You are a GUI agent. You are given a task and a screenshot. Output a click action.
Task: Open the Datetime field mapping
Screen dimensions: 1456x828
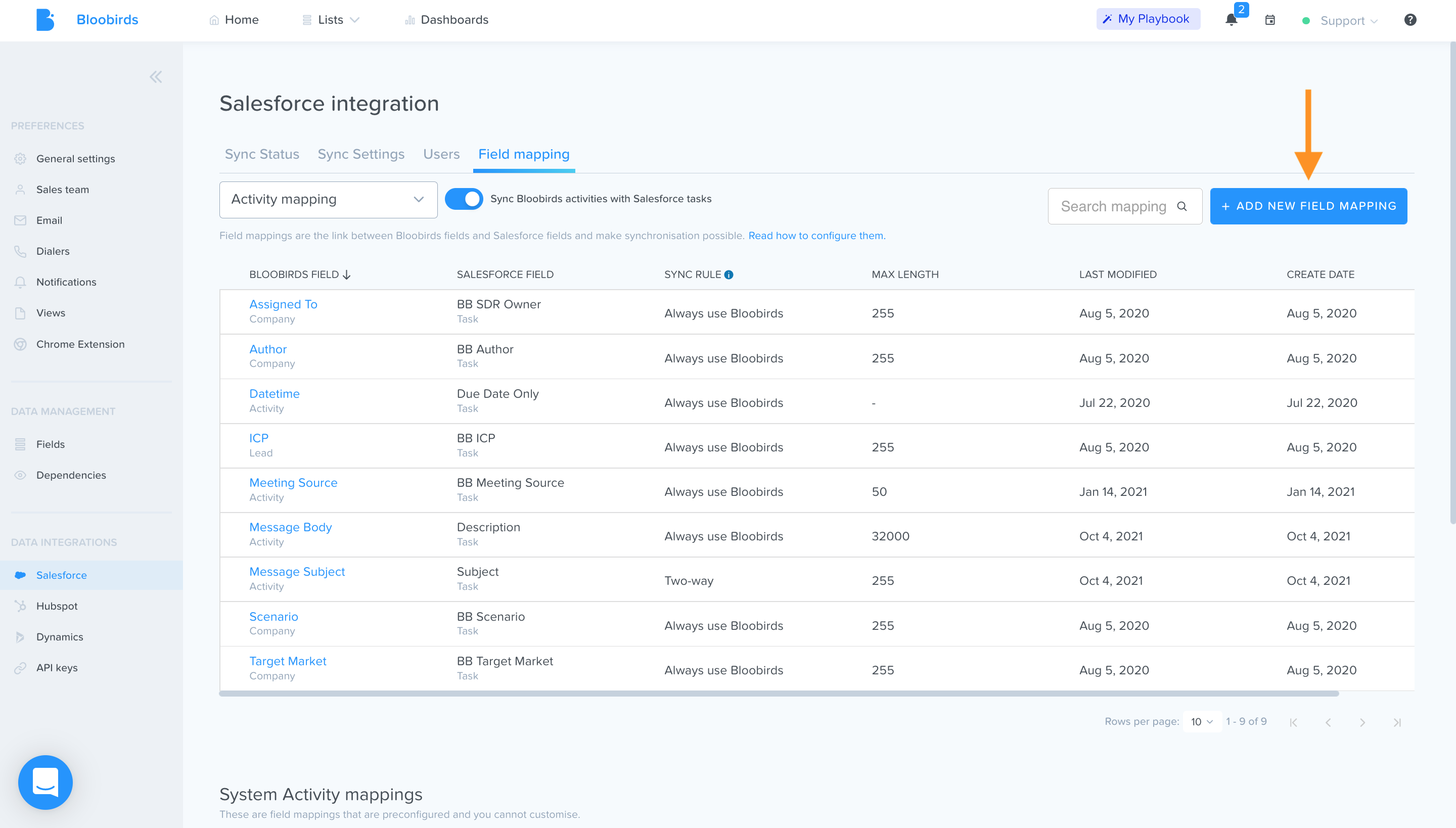[x=274, y=393]
